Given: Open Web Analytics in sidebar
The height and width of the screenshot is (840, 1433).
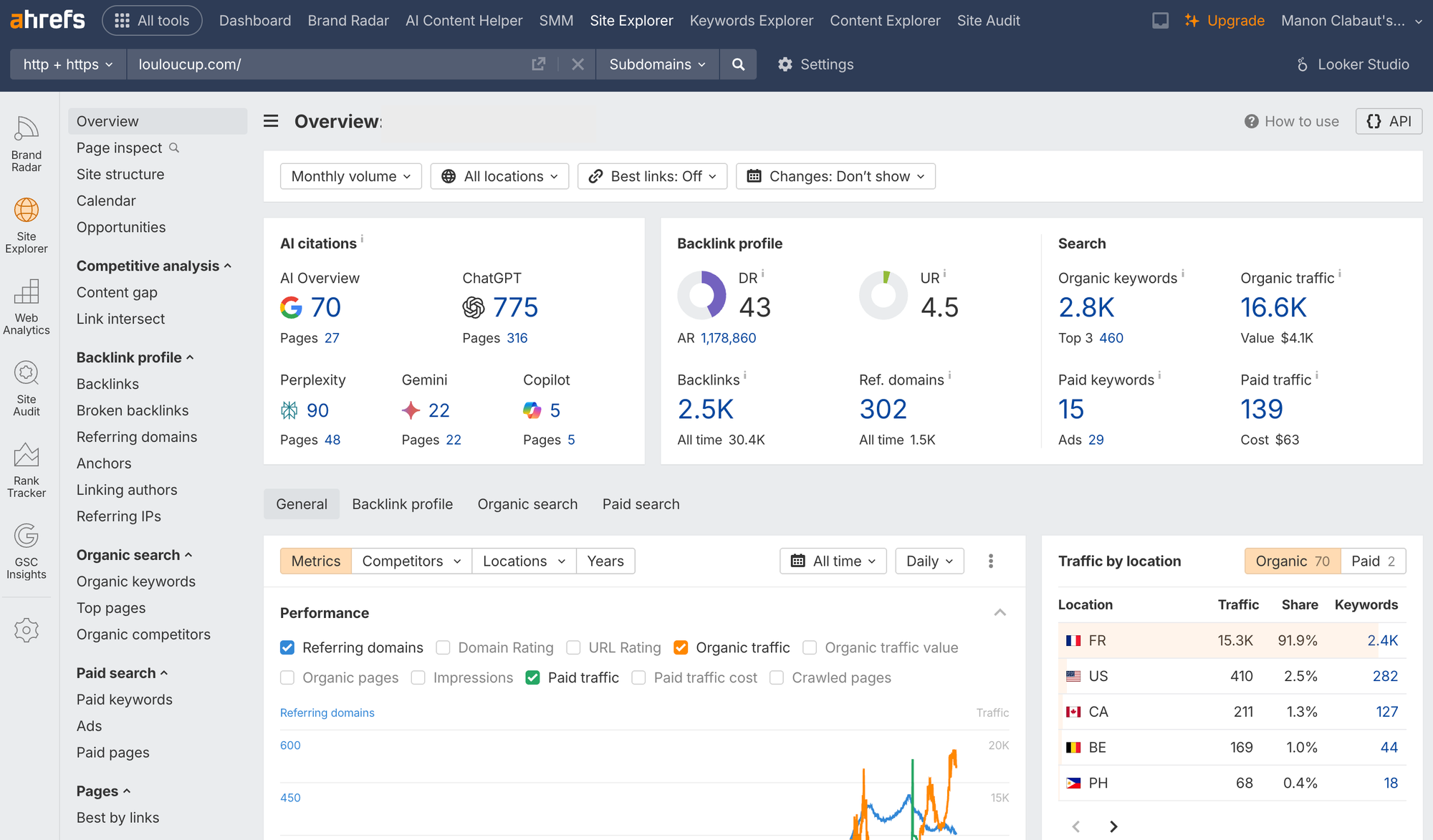Looking at the screenshot, I should tap(27, 306).
